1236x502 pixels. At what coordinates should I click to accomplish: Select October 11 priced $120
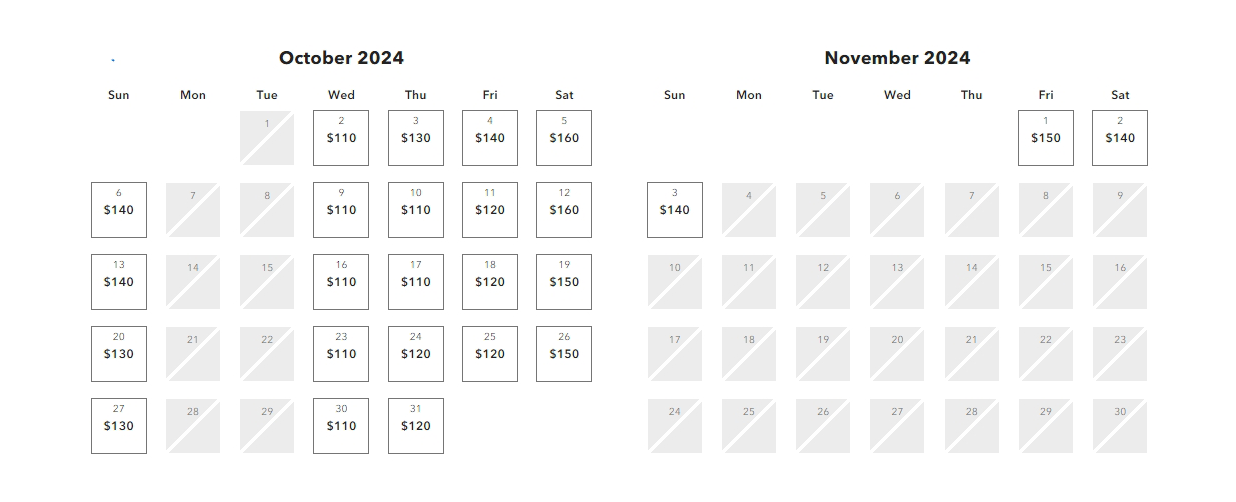pyautogui.click(x=490, y=210)
